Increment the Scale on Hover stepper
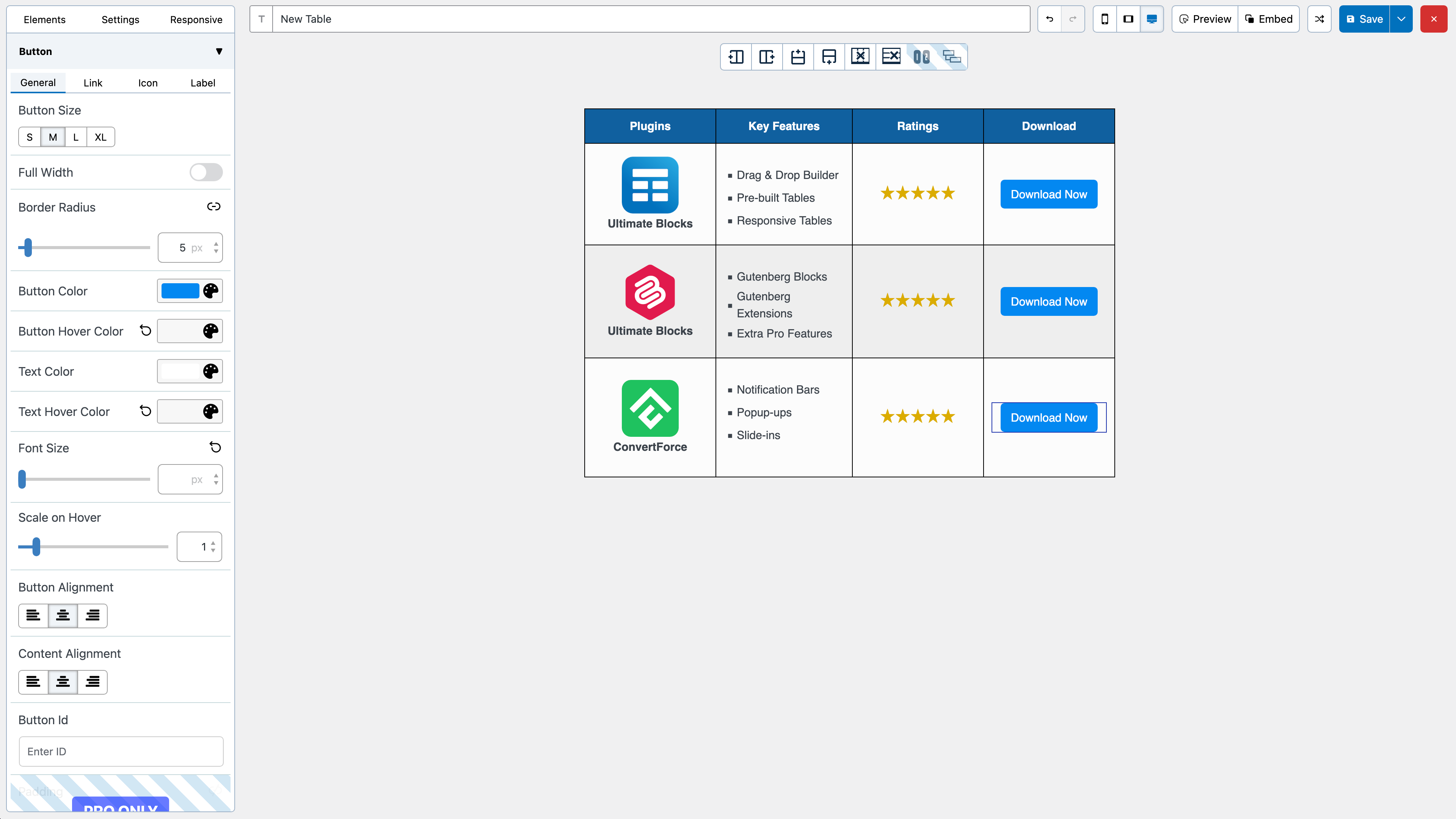This screenshot has width=1456, height=819. 213,543
